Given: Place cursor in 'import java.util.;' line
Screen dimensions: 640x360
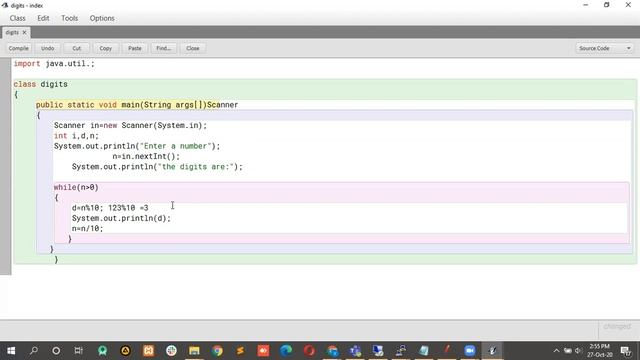Looking at the screenshot, I should 54,64.
